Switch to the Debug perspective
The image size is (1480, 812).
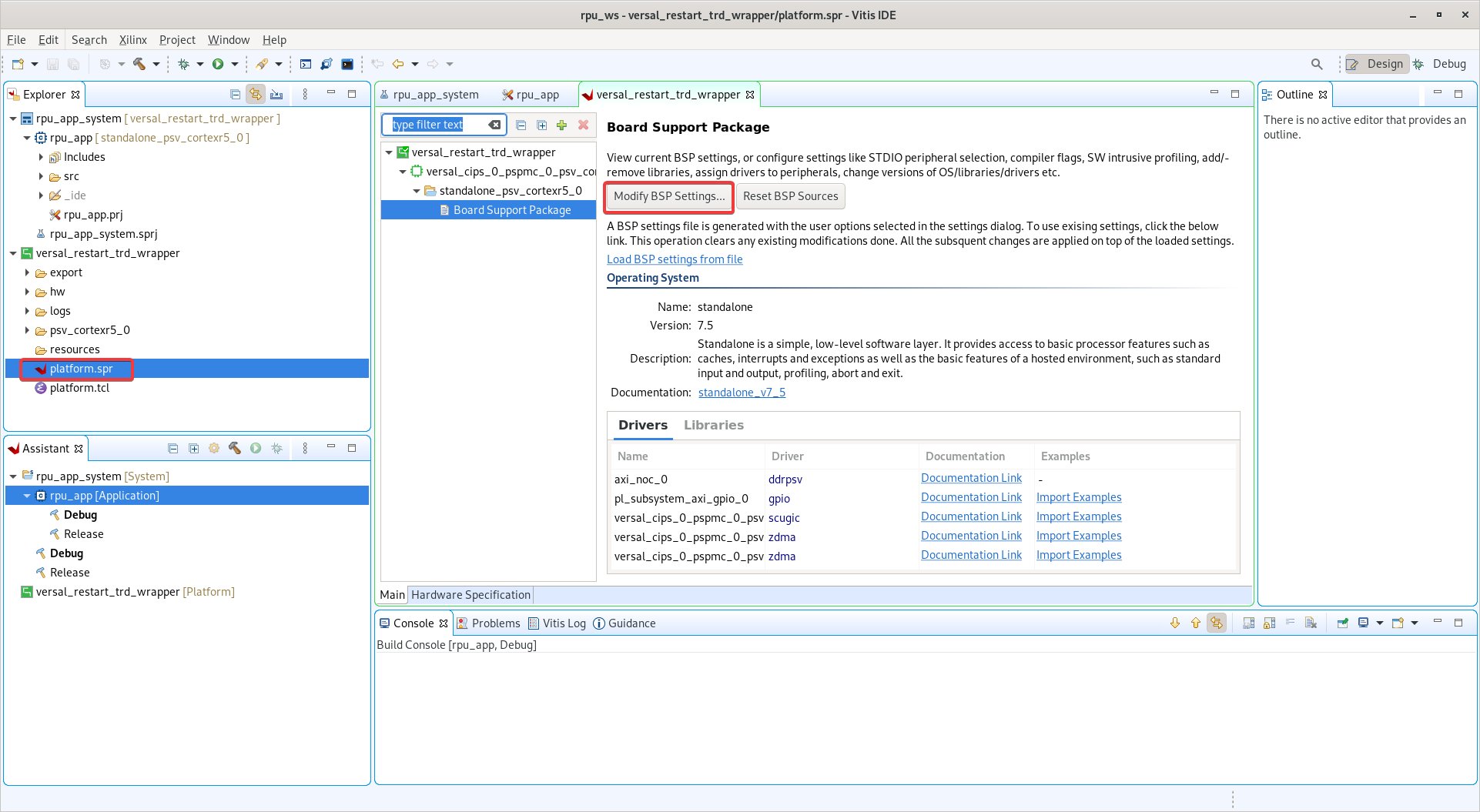point(1440,64)
